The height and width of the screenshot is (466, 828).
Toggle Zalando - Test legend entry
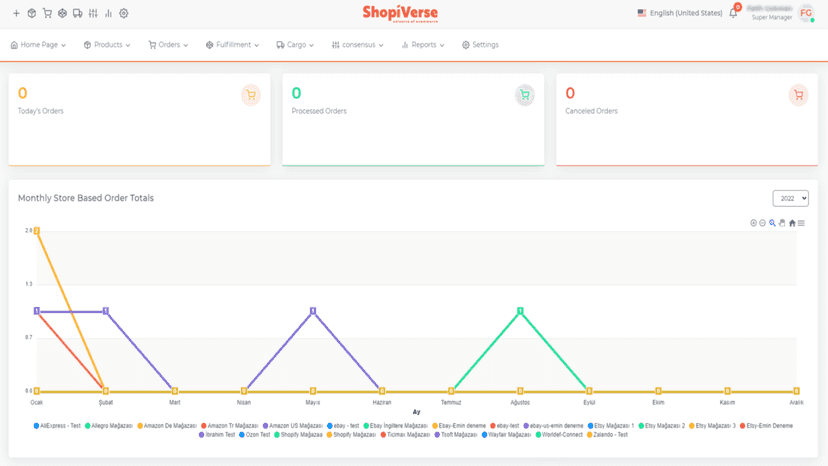point(607,435)
